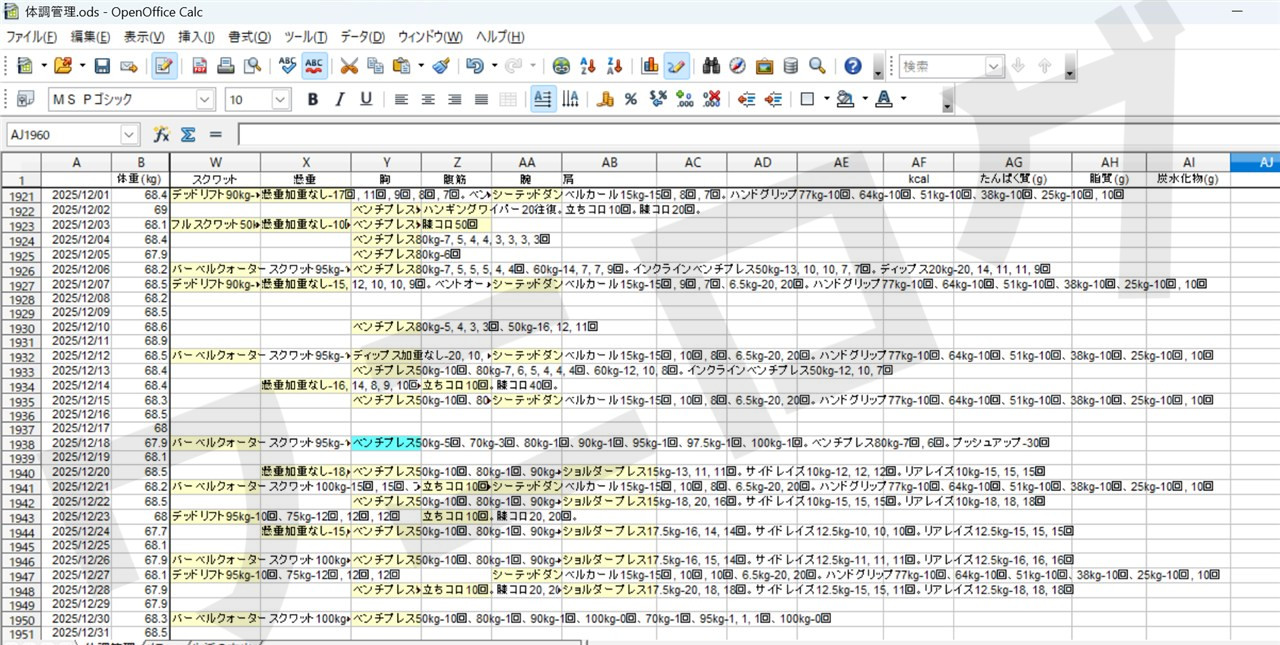Click the Format Paintbrush icon
The height and width of the screenshot is (645, 1280).
[x=441, y=66]
